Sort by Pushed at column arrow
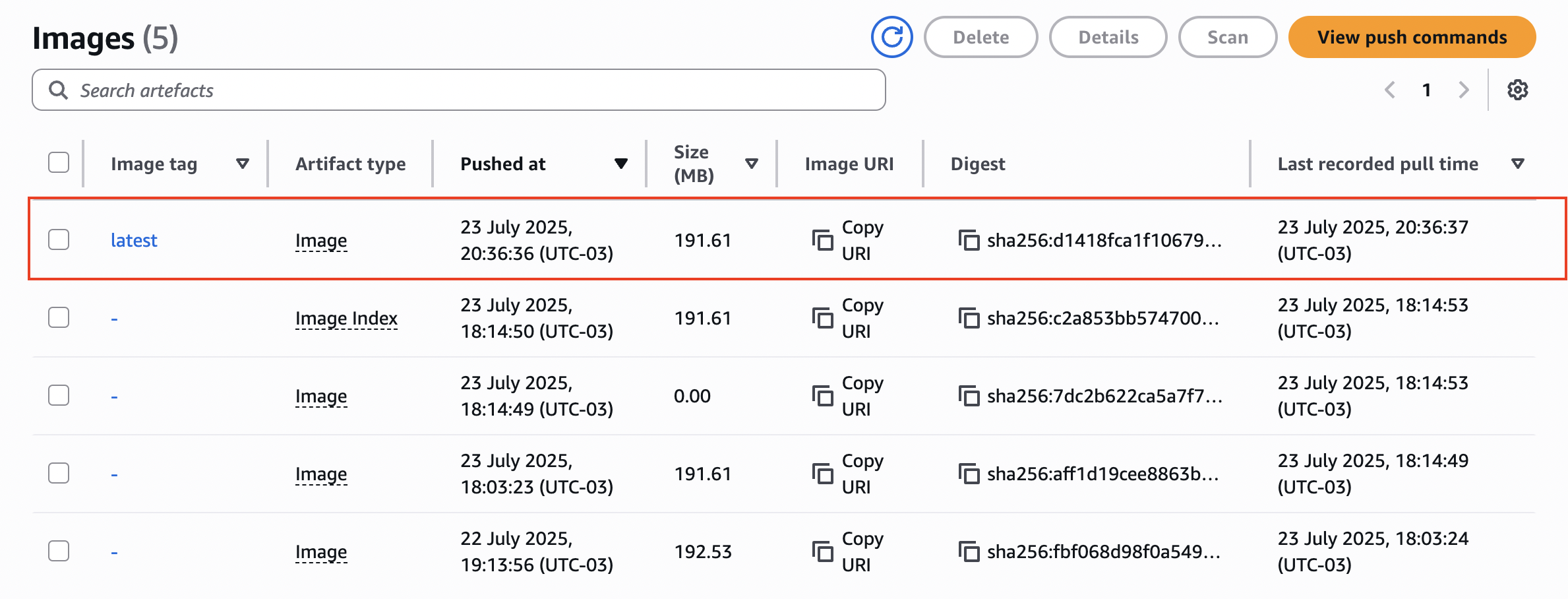1568x599 pixels. click(620, 164)
